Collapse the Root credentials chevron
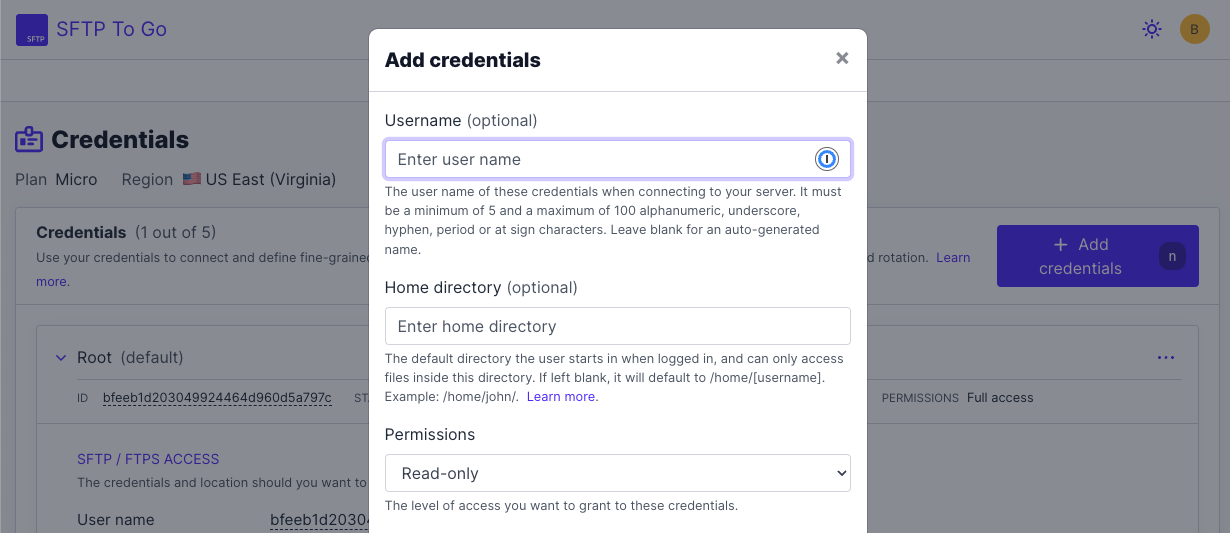The width and height of the screenshot is (1230, 533). click(58, 358)
